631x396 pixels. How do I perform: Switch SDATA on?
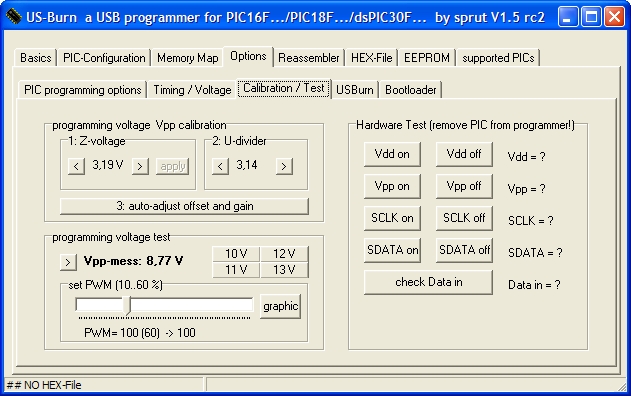click(x=392, y=250)
